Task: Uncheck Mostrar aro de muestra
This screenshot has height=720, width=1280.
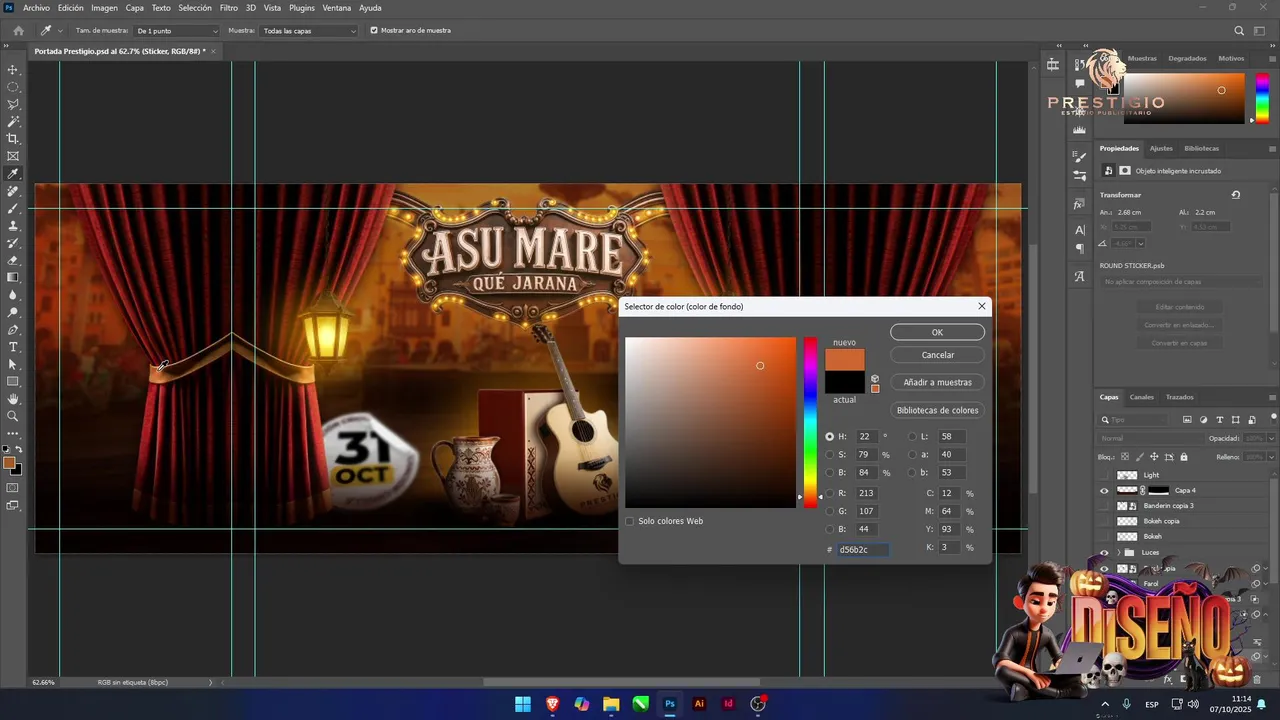Action: [x=374, y=31]
